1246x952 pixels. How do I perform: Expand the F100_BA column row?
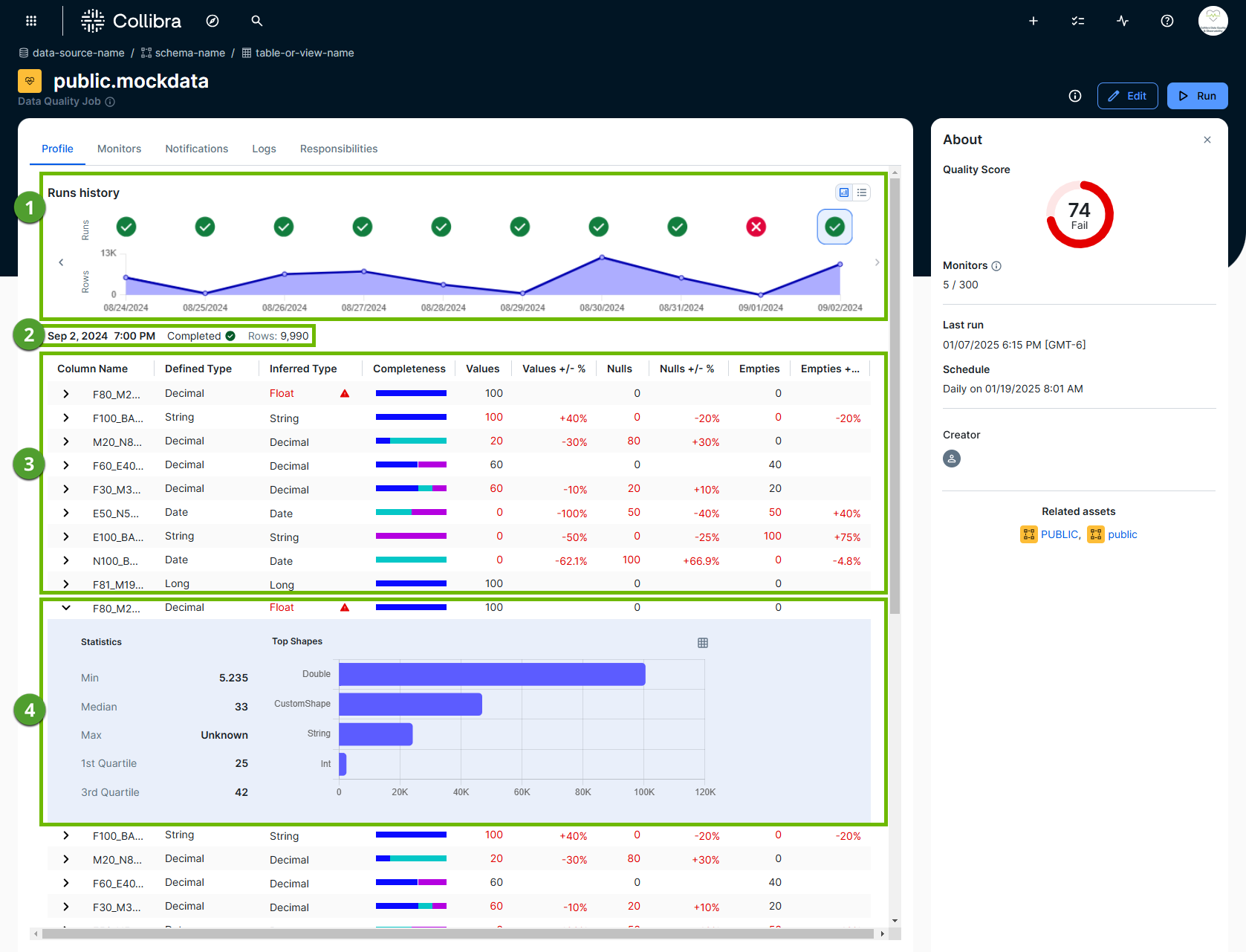[65, 417]
